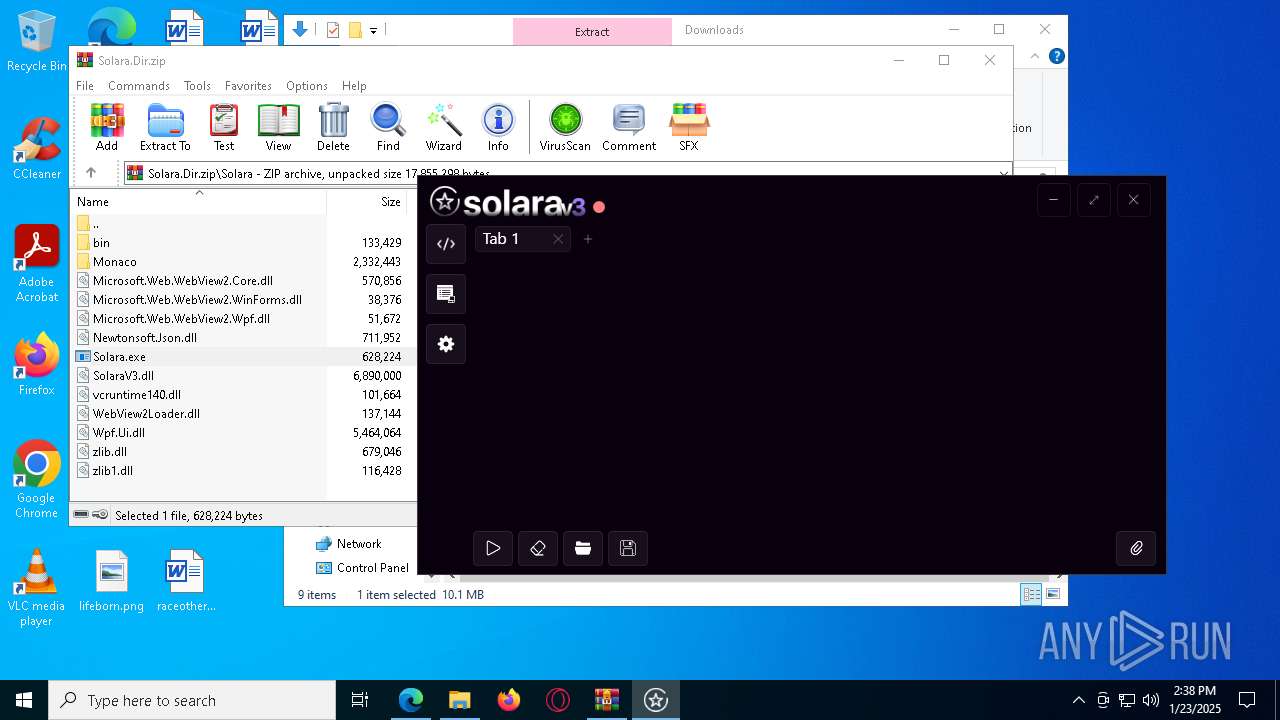
Task: Open Solara script editor sidebar icon
Action: 446,244
